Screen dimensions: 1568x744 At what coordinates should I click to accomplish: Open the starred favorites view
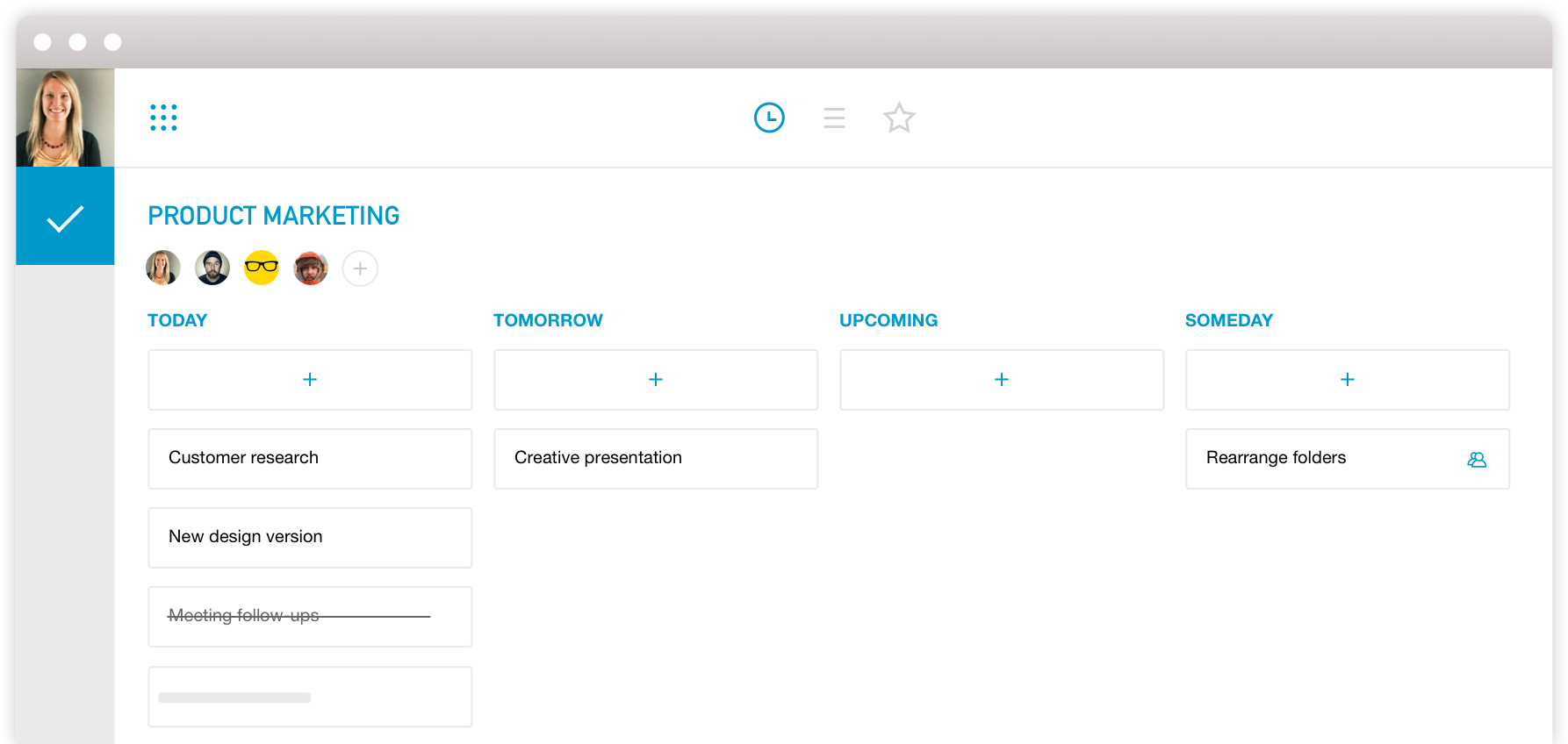coord(899,118)
